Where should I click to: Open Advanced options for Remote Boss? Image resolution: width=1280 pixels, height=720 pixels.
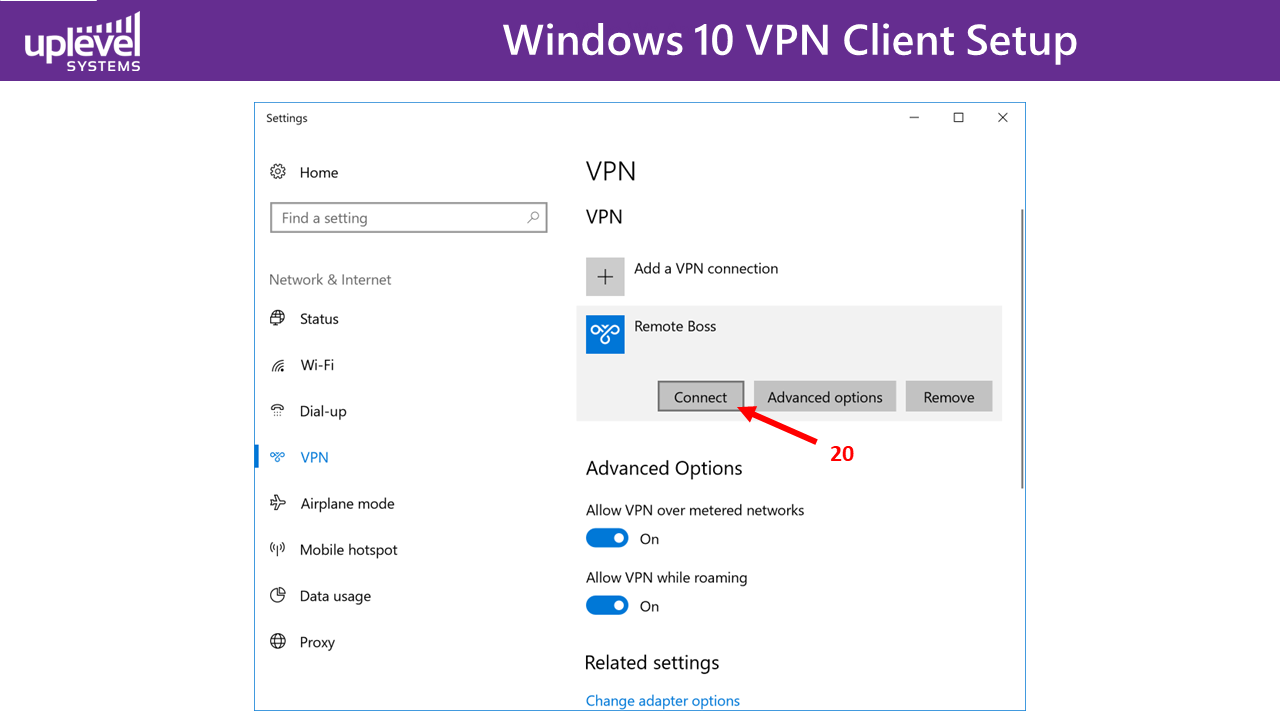click(x=825, y=396)
